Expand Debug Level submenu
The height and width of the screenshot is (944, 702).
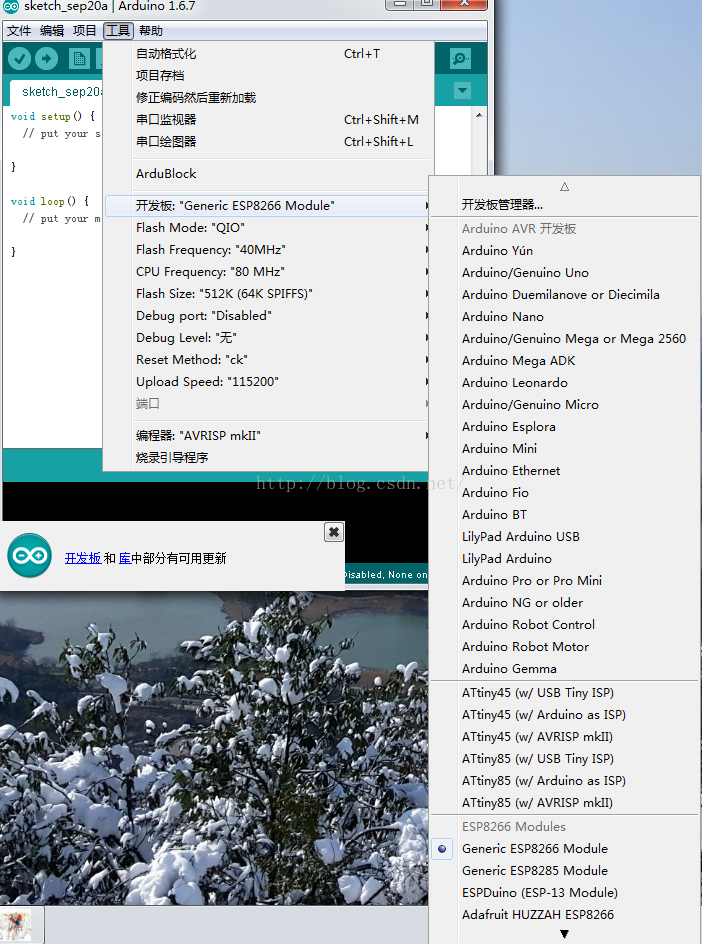click(x=268, y=338)
